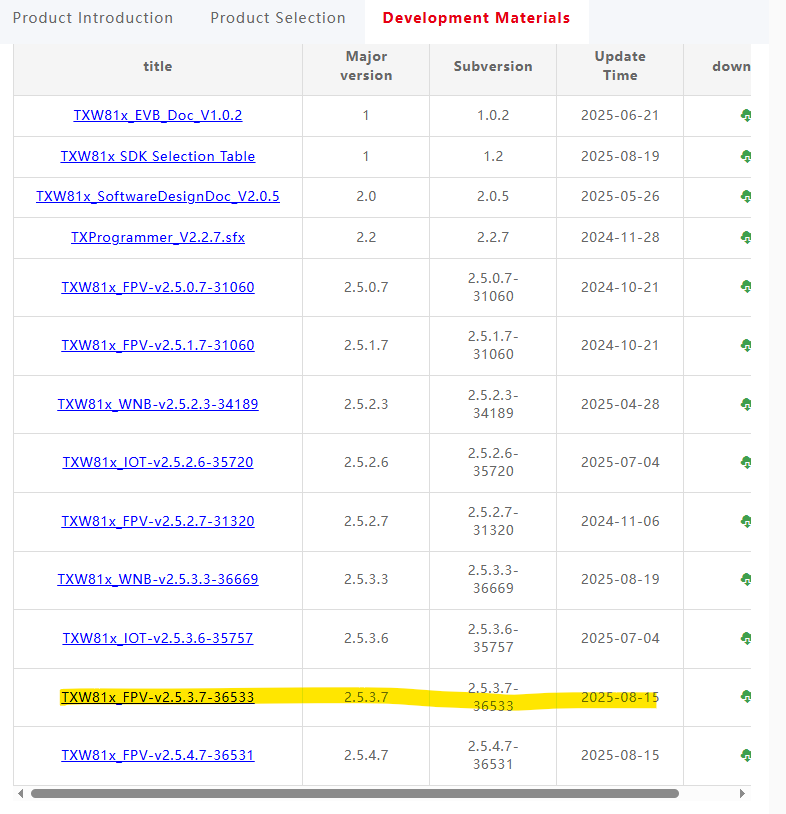Switch to Product Introduction tab
Screen dimensions: 786x814
(93, 18)
